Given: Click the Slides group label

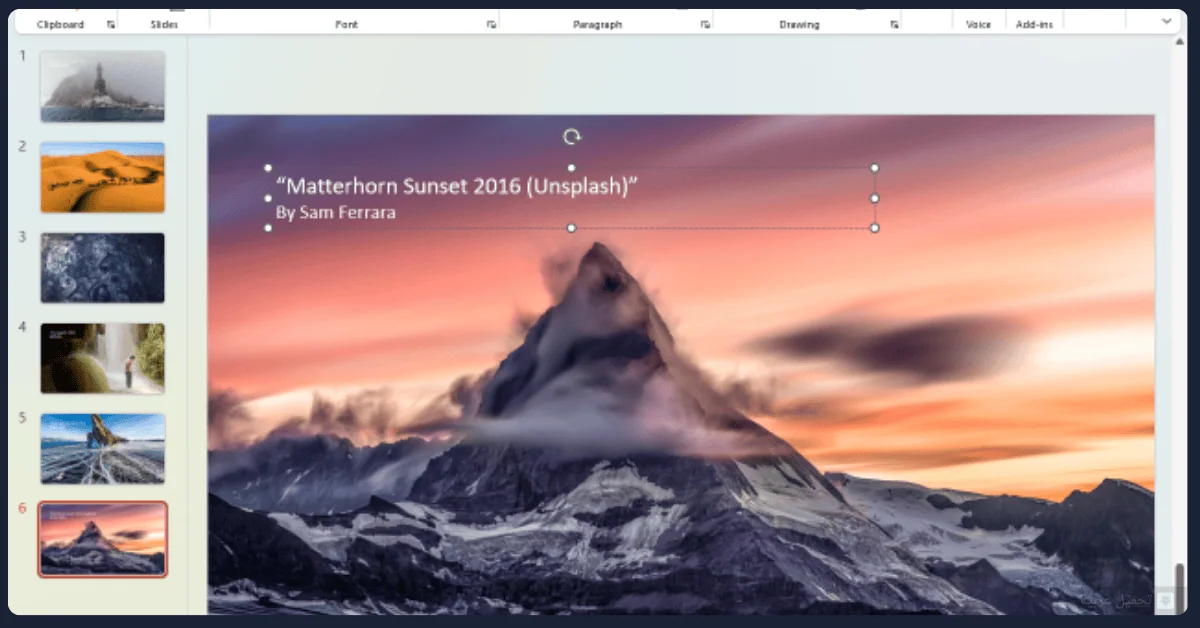Looking at the screenshot, I should (164, 24).
